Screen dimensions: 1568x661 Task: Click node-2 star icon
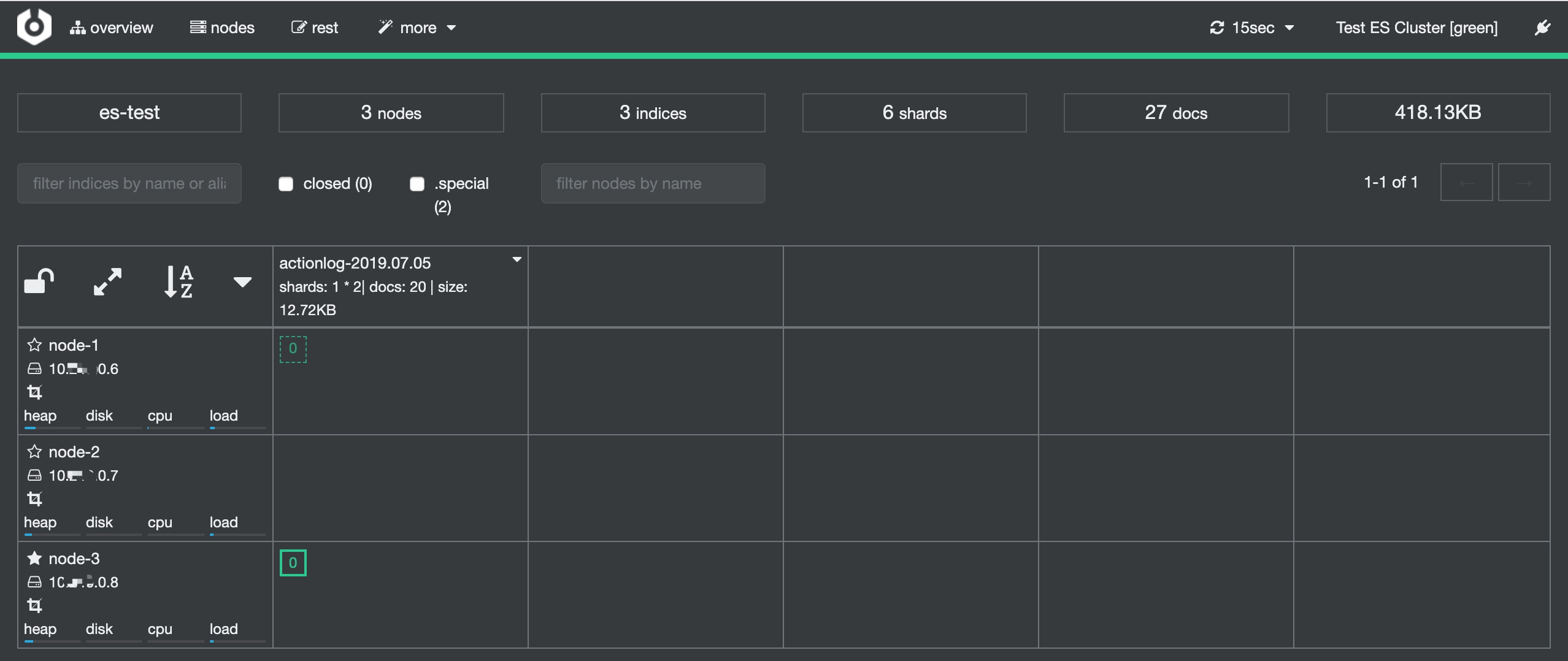click(x=34, y=451)
